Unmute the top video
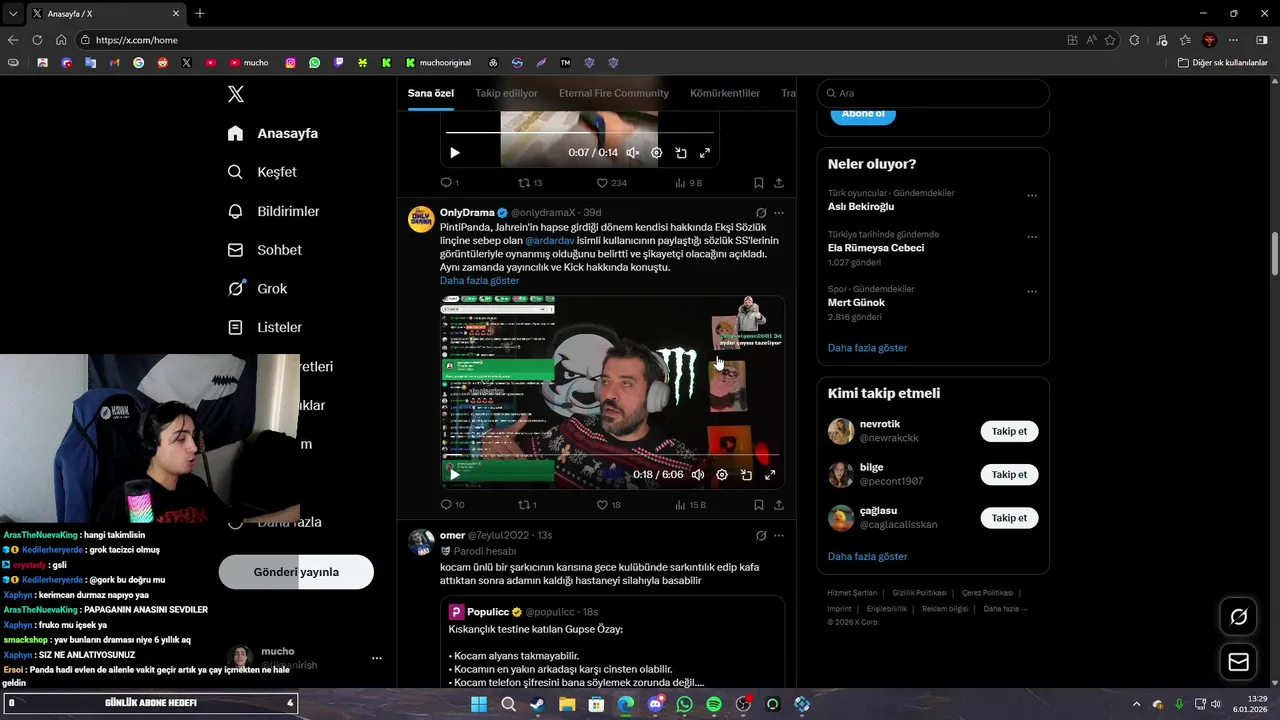 click(x=633, y=153)
